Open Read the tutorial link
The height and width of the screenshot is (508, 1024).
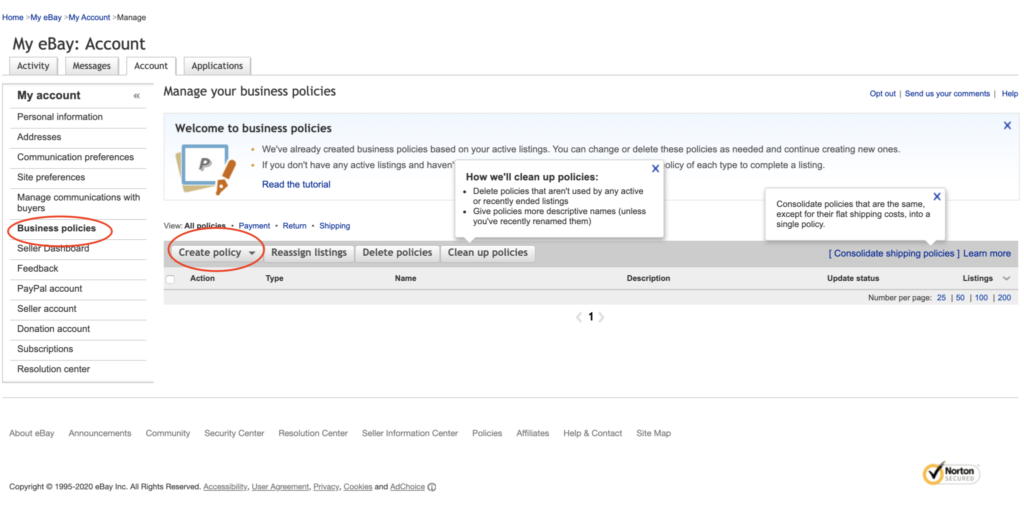pyautogui.click(x=296, y=184)
